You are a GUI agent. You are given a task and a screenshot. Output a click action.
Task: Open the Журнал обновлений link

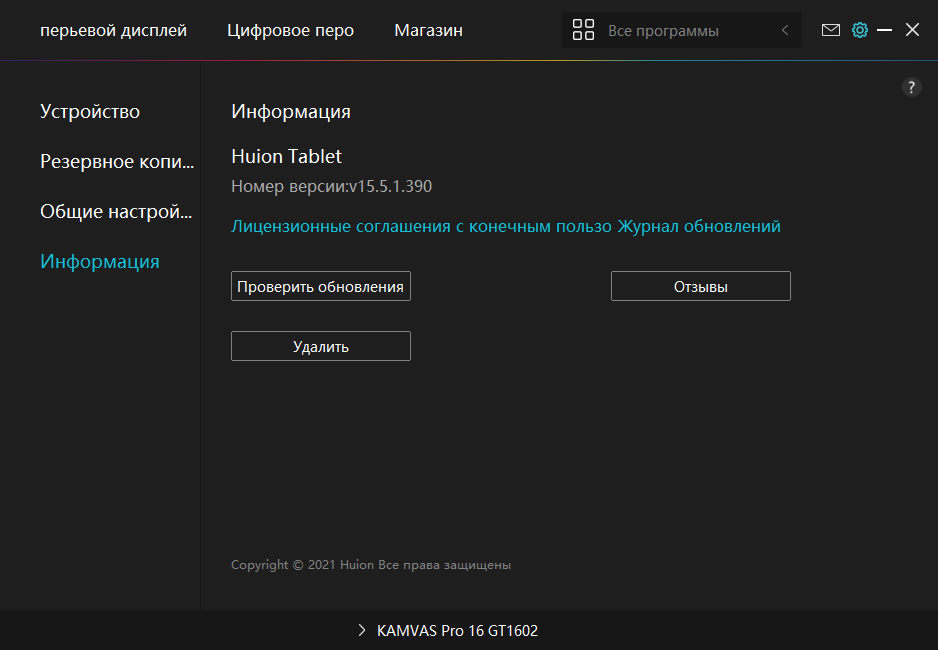pyautogui.click(x=699, y=227)
